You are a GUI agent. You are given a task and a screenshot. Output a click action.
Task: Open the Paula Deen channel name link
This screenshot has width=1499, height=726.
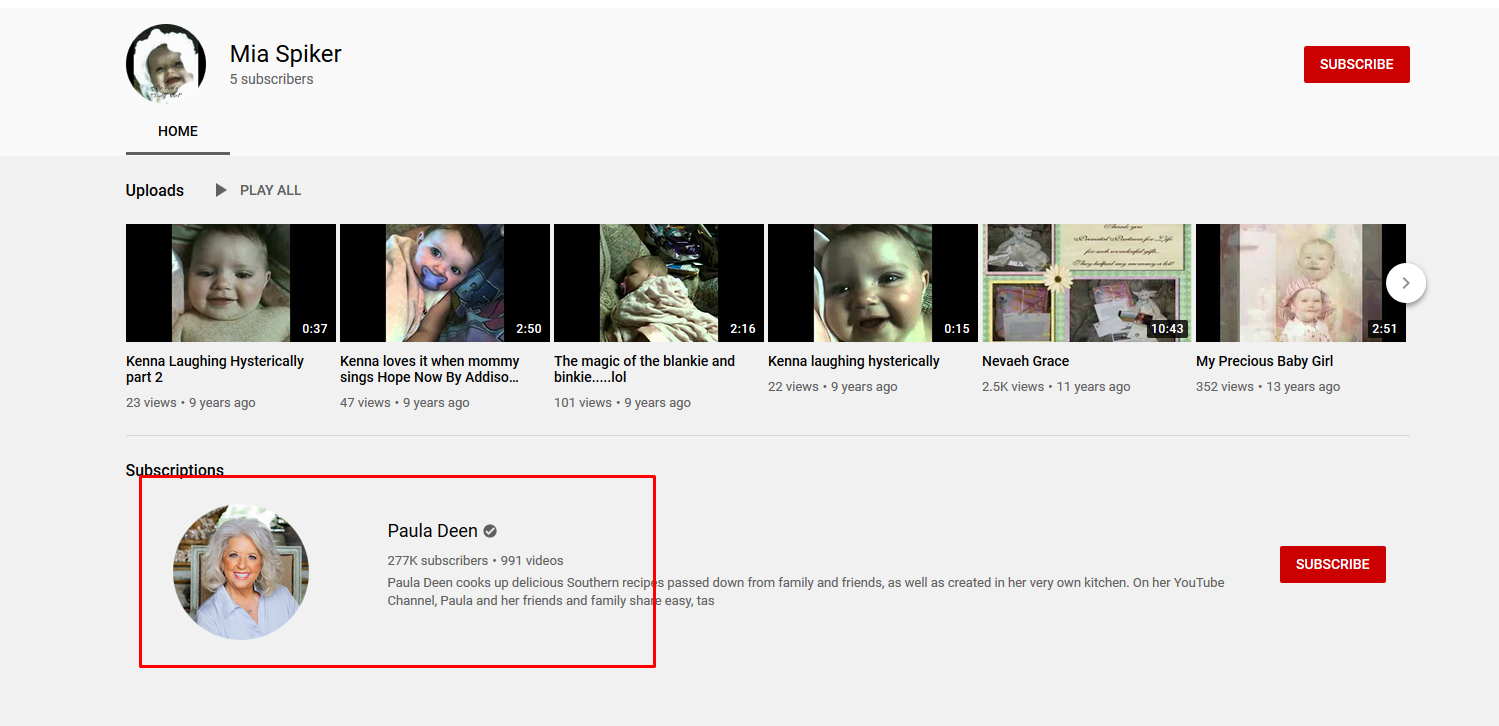coord(432,531)
